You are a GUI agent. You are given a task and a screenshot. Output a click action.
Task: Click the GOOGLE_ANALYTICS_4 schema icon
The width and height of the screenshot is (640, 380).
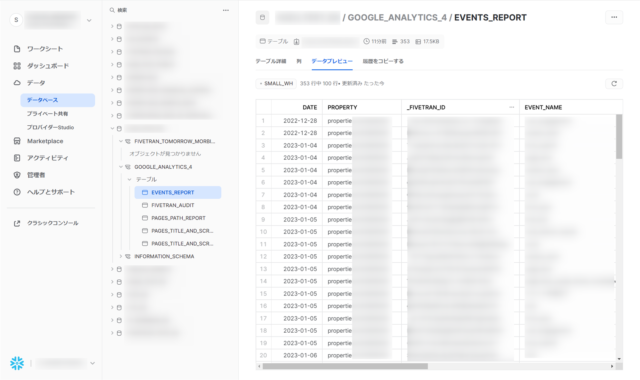tap(128, 167)
